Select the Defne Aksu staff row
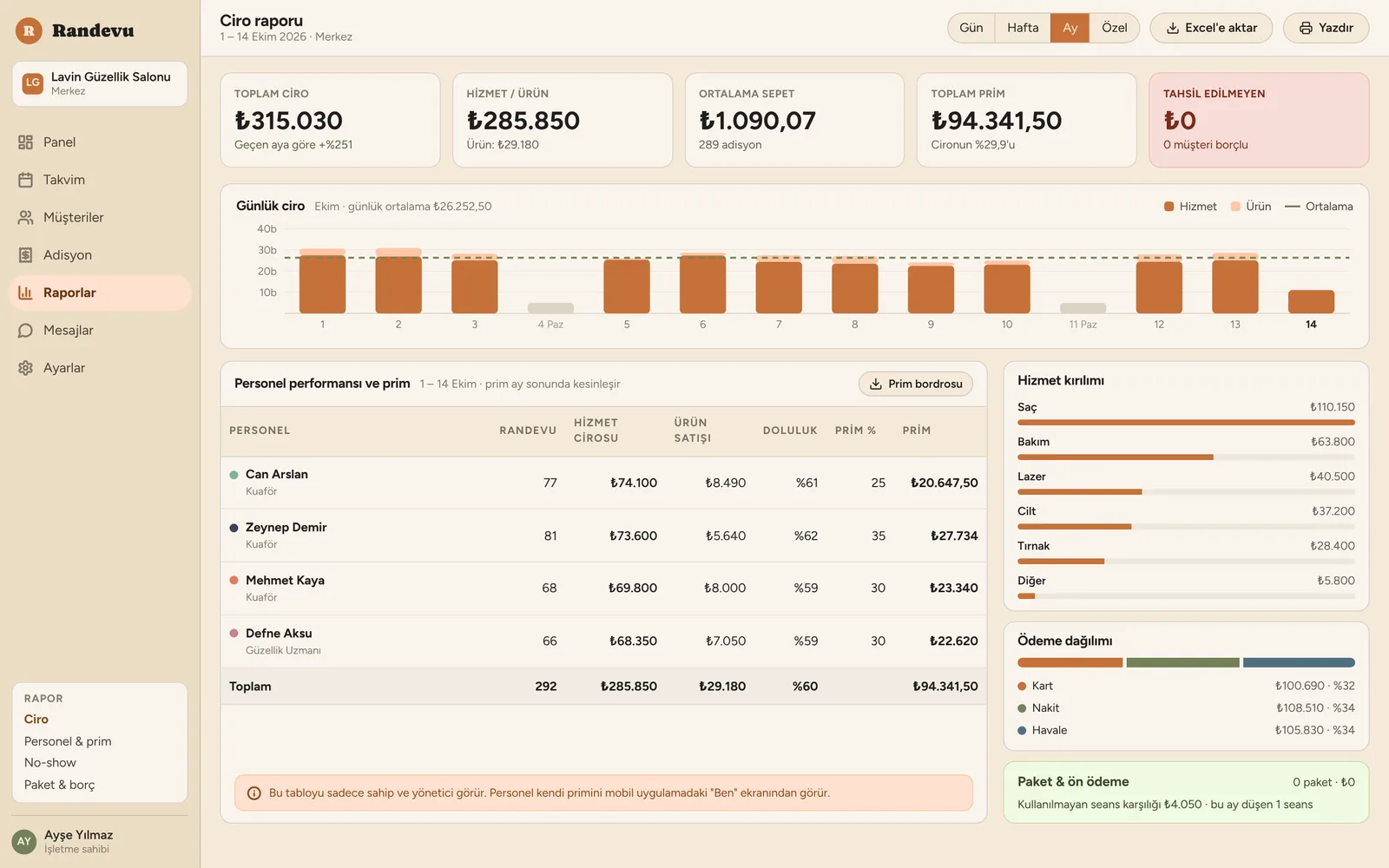 pos(603,641)
